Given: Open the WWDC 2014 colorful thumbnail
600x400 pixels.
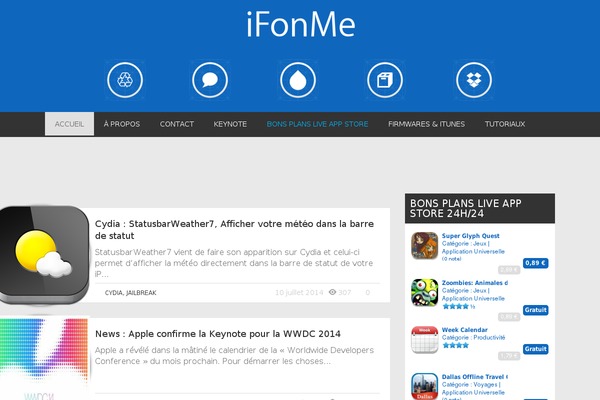Looking at the screenshot, I should tap(44, 358).
